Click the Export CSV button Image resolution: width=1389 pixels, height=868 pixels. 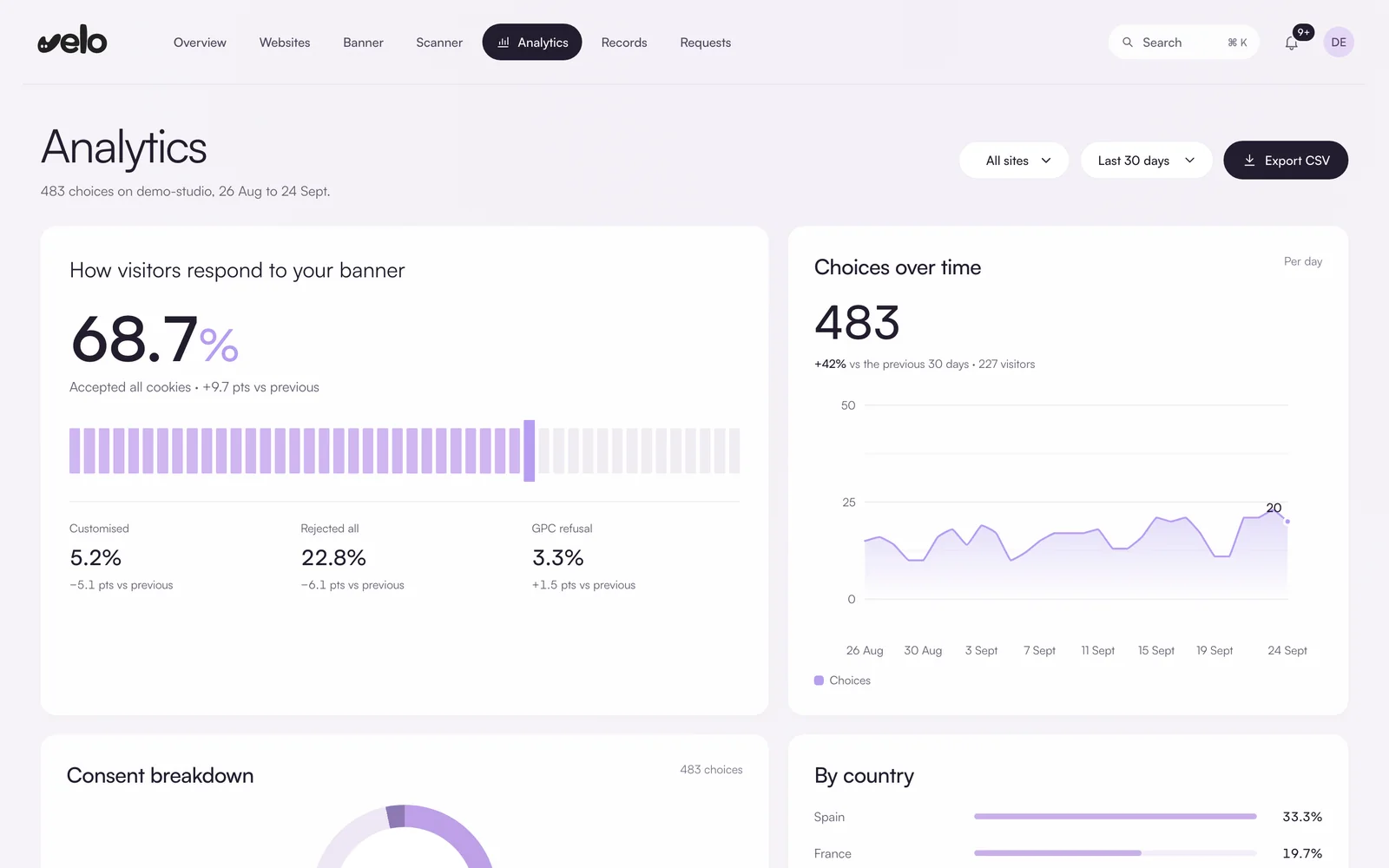tap(1286, 161)
